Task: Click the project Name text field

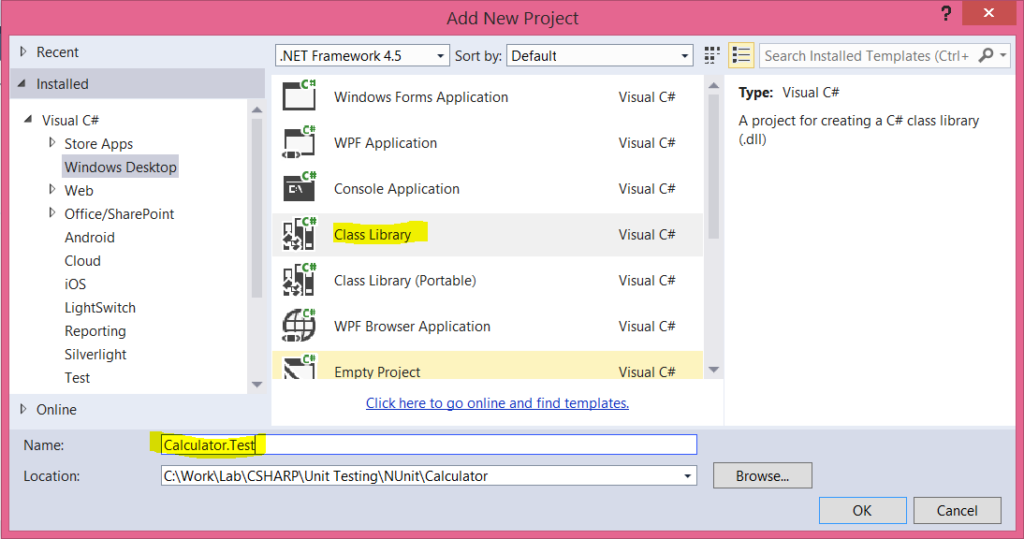Action: pyautogui.click(x=428, y=445)
